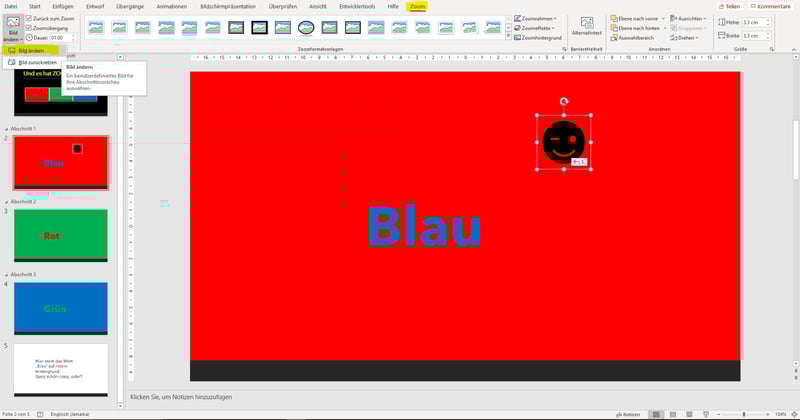Viewport: 800px width, 420px height.
Task: Click the notes area Klicken Sie, um Notizen hinzuzufügen
Action: pos(181,397)
